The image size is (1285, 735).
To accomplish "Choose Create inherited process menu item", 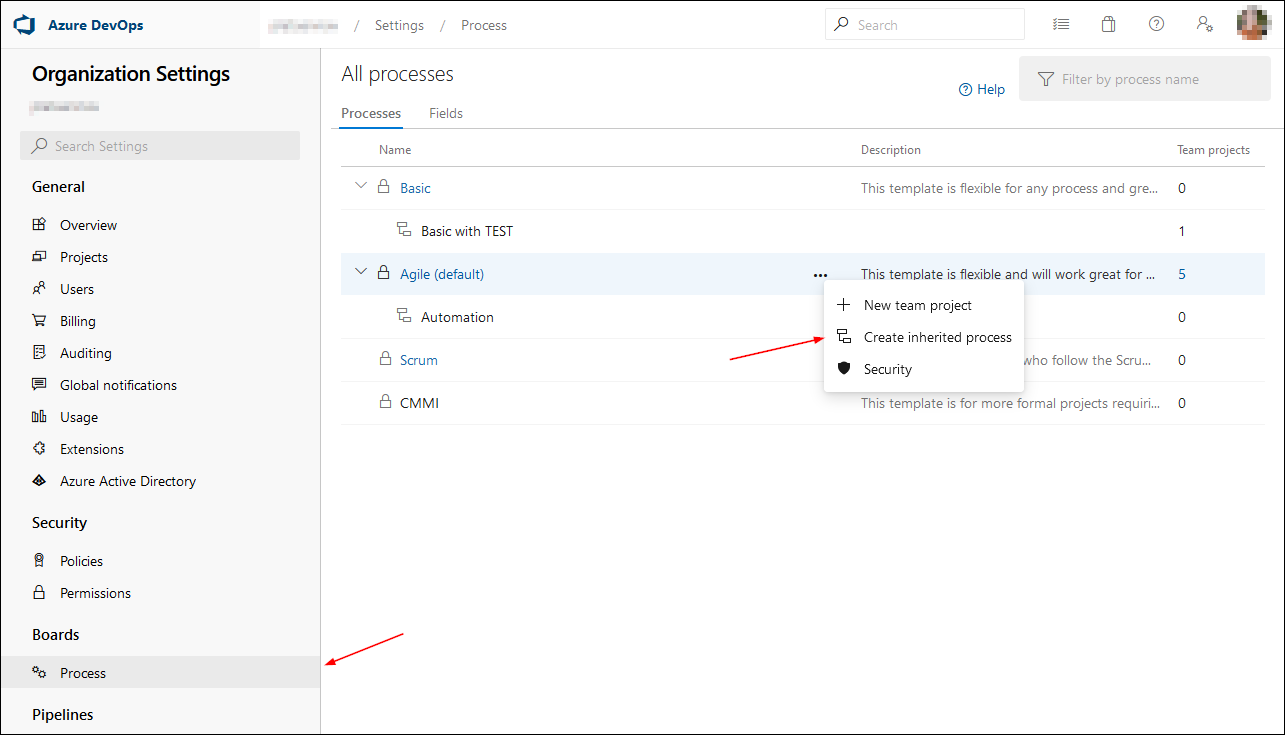I will (924, 337).
